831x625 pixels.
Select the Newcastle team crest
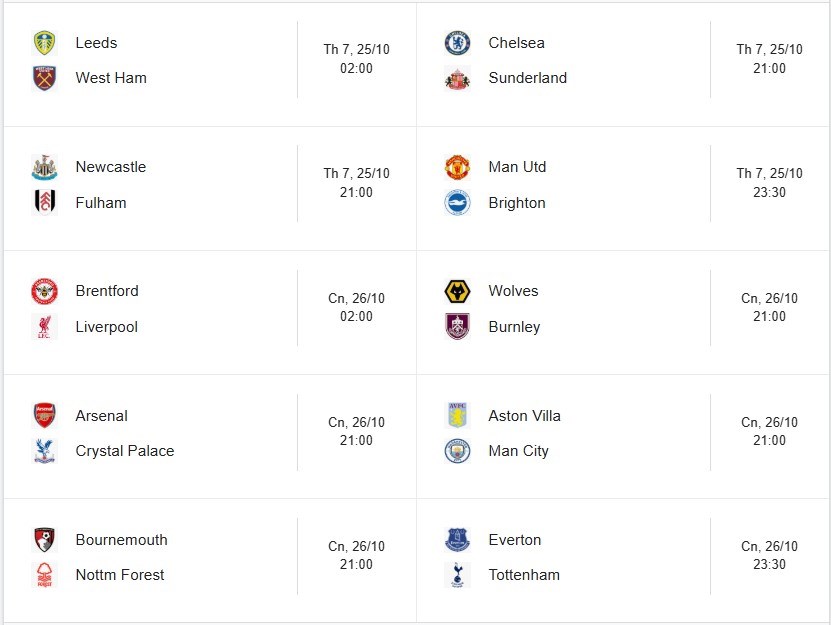point(44,167)
